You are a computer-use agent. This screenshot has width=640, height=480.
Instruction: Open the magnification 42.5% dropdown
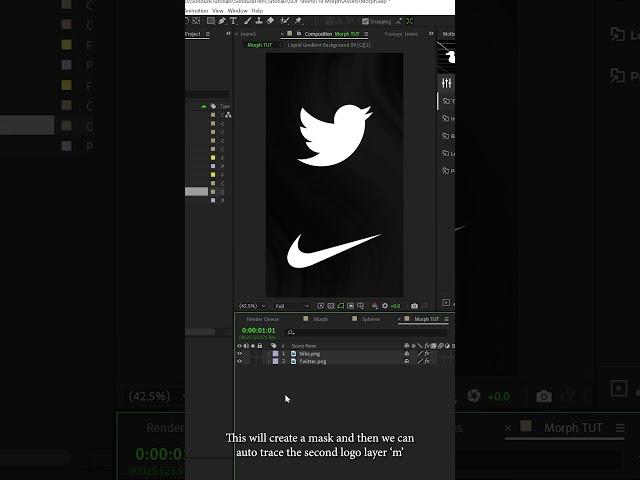pyautogui.click(x=252, y=306)
